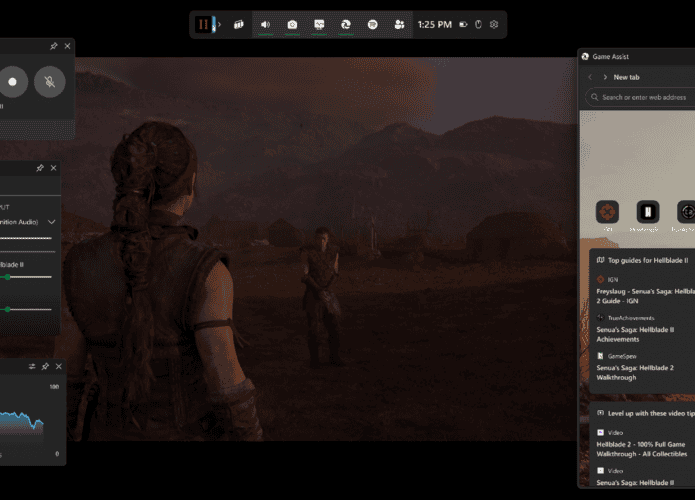Toggle the Audio widget speaker icon

coord(266,24)
